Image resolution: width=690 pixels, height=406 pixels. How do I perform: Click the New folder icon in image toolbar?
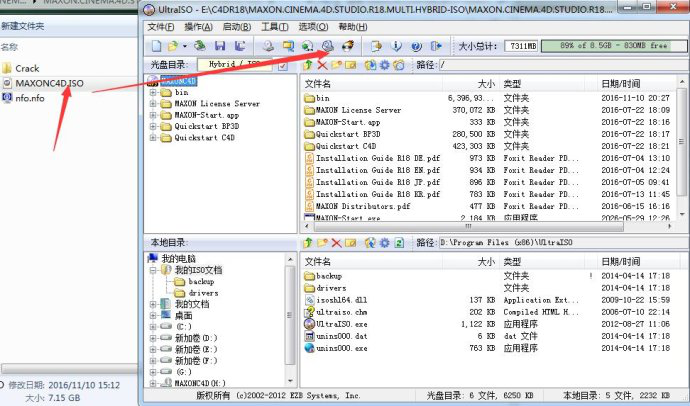pyautogui.click(x=337, y=65)
